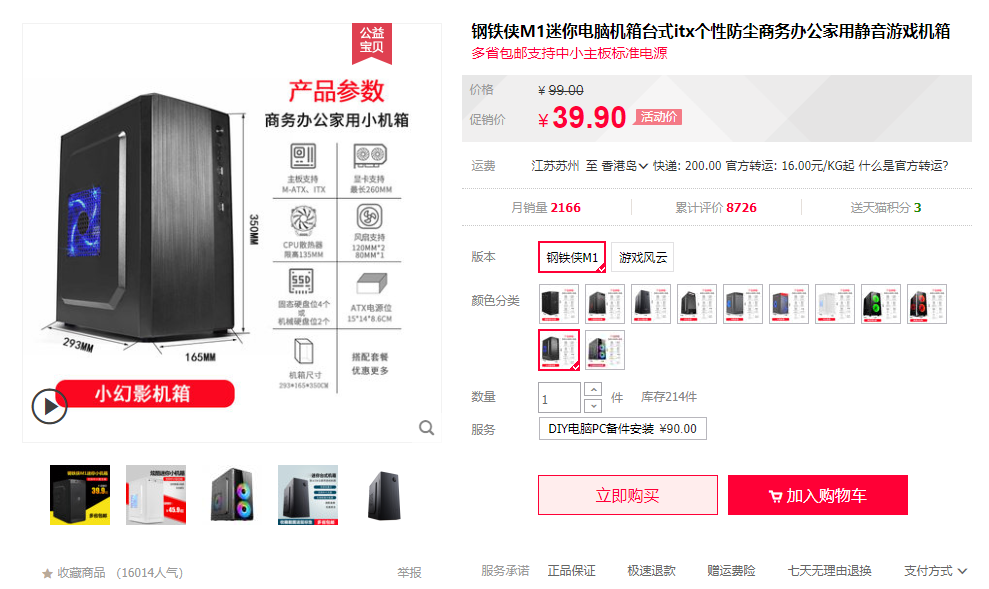Play the product video
The height and width of the screenshot is (589, 989).
pyautogui.click(x=49, y=406)
